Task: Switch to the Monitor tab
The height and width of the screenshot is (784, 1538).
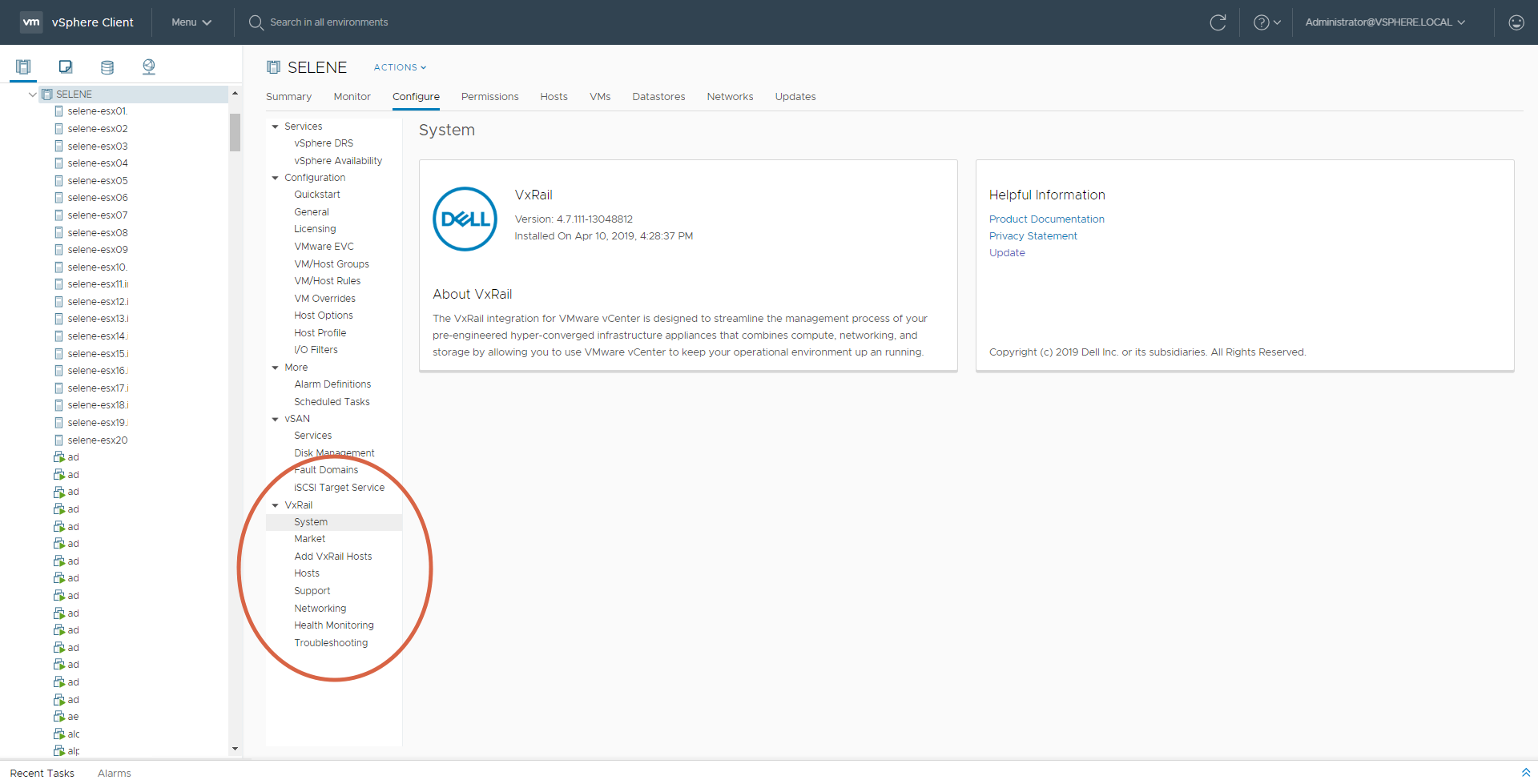Action: (352, 97)
